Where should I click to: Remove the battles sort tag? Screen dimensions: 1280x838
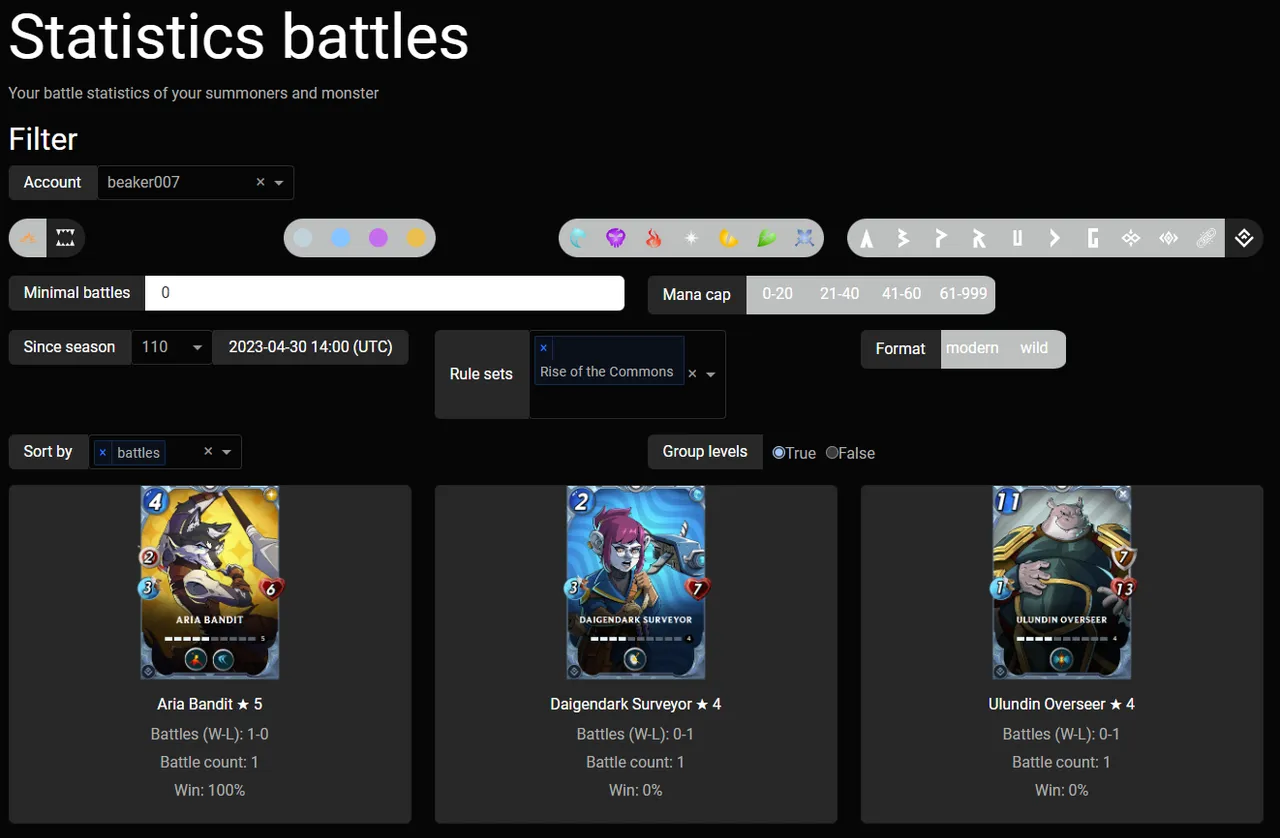click(x=103, y=452)
